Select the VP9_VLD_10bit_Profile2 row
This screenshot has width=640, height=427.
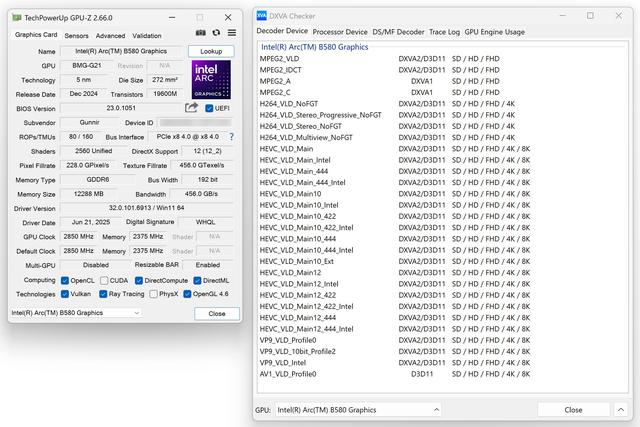442,351
